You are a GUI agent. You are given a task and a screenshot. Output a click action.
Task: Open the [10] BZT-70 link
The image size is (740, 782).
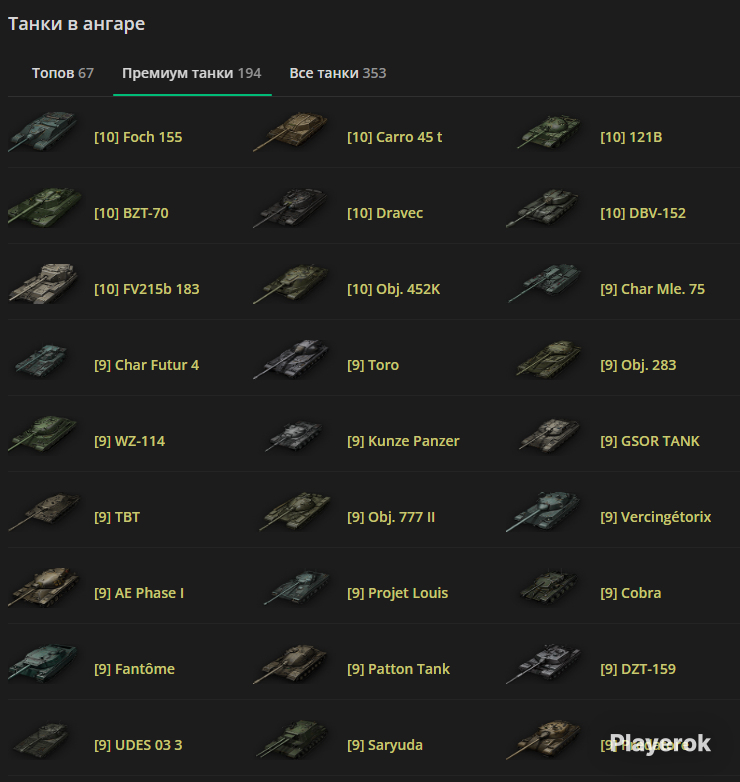coord(131,213)
